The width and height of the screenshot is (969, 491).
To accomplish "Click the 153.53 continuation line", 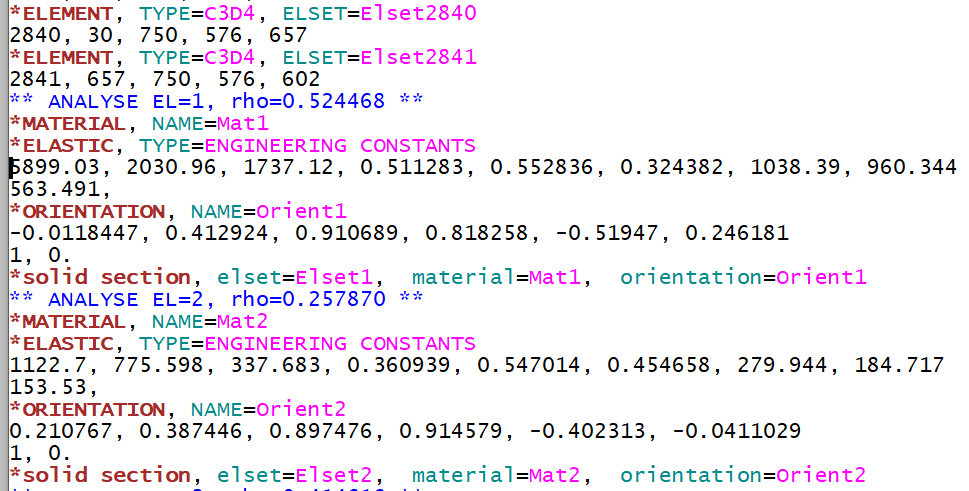I will (53, 387).
